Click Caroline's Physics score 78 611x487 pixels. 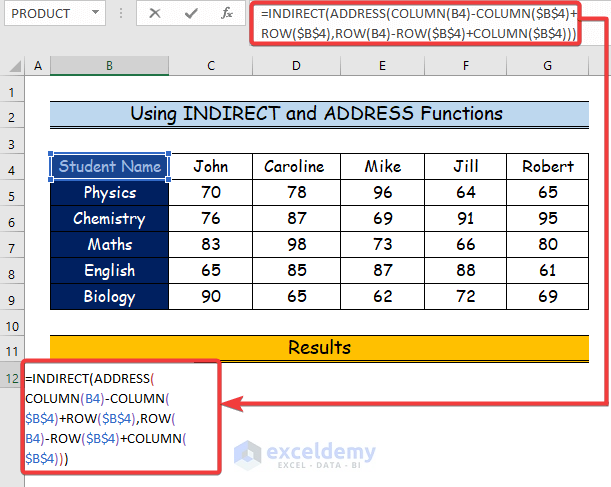click(x=297, y=192)
